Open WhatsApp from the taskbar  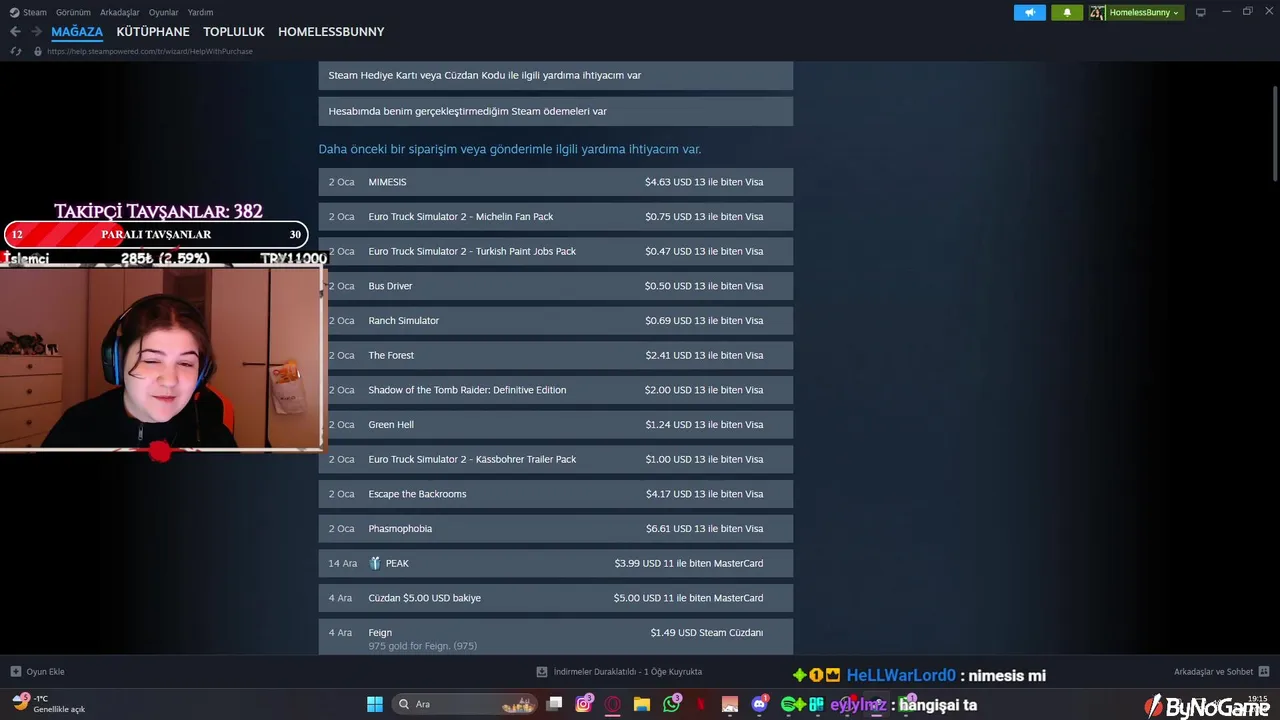click(x=671, y=704)
